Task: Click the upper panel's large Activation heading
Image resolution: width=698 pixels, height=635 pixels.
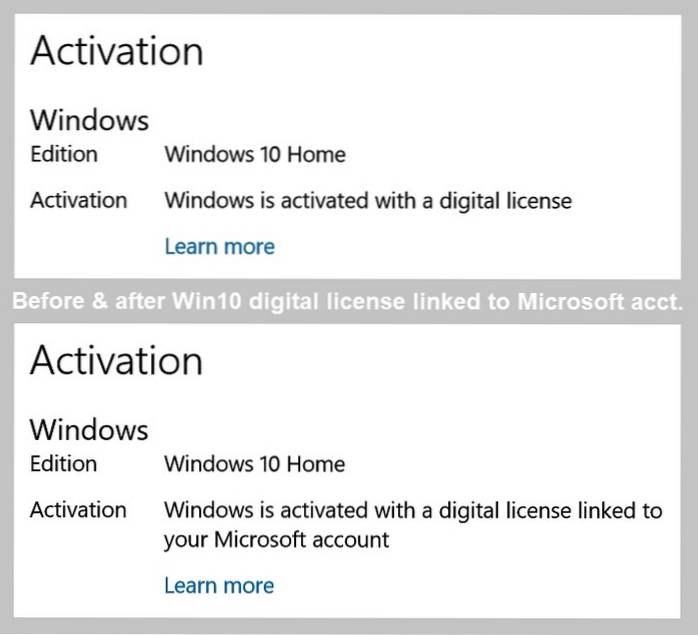Action: pos(116,51)
